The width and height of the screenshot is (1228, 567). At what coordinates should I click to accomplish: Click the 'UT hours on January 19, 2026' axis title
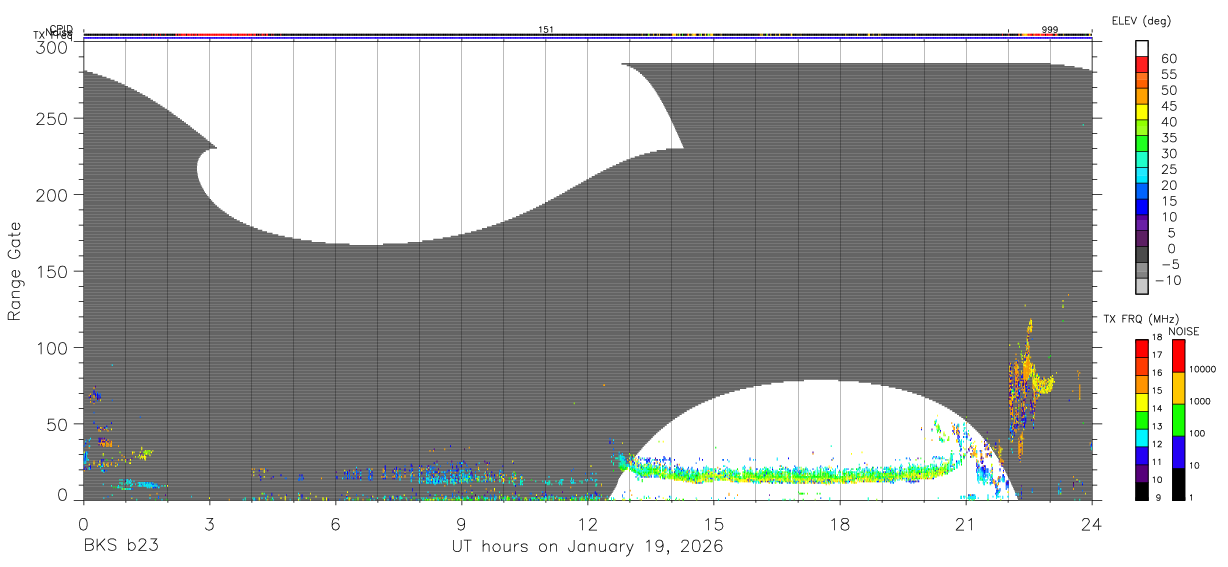587,547
